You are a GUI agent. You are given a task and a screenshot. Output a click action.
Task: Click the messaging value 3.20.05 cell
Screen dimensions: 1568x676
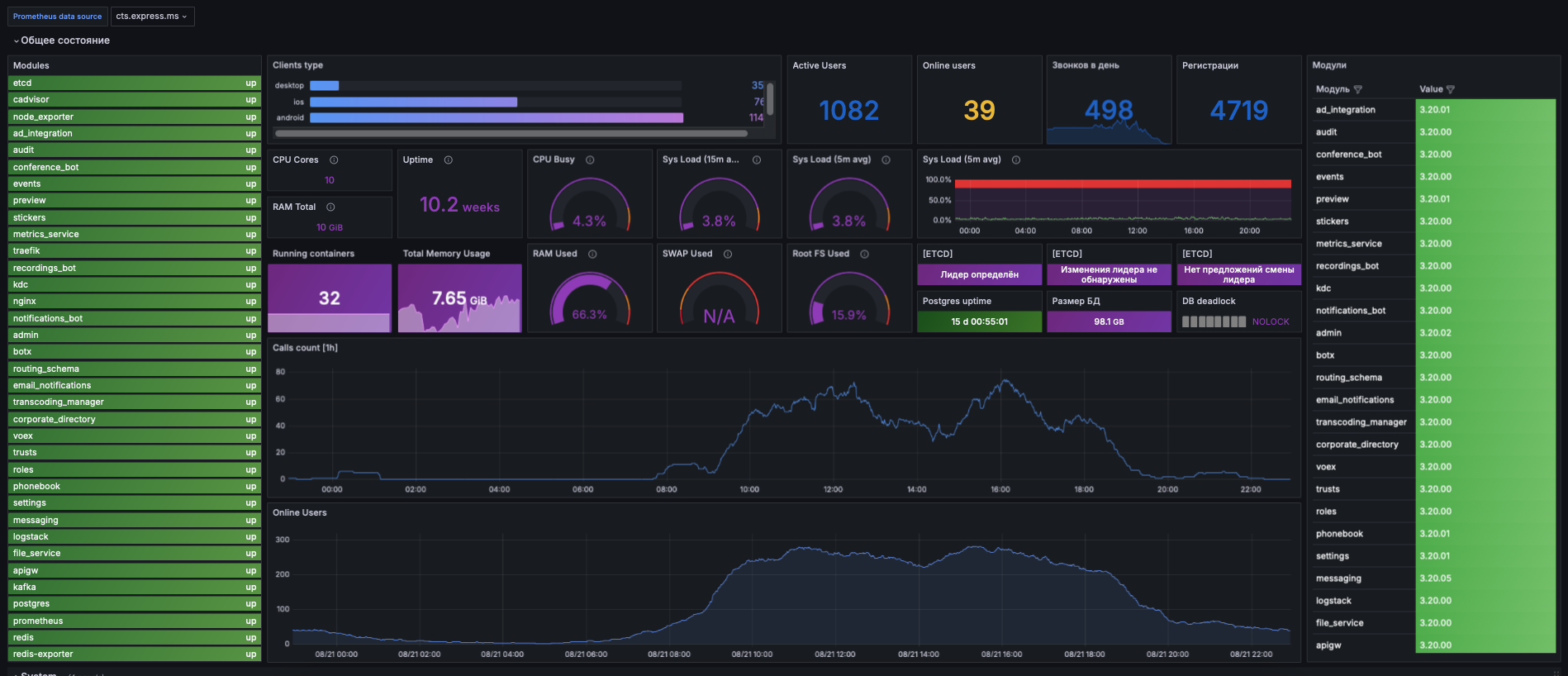point(1485,578)
